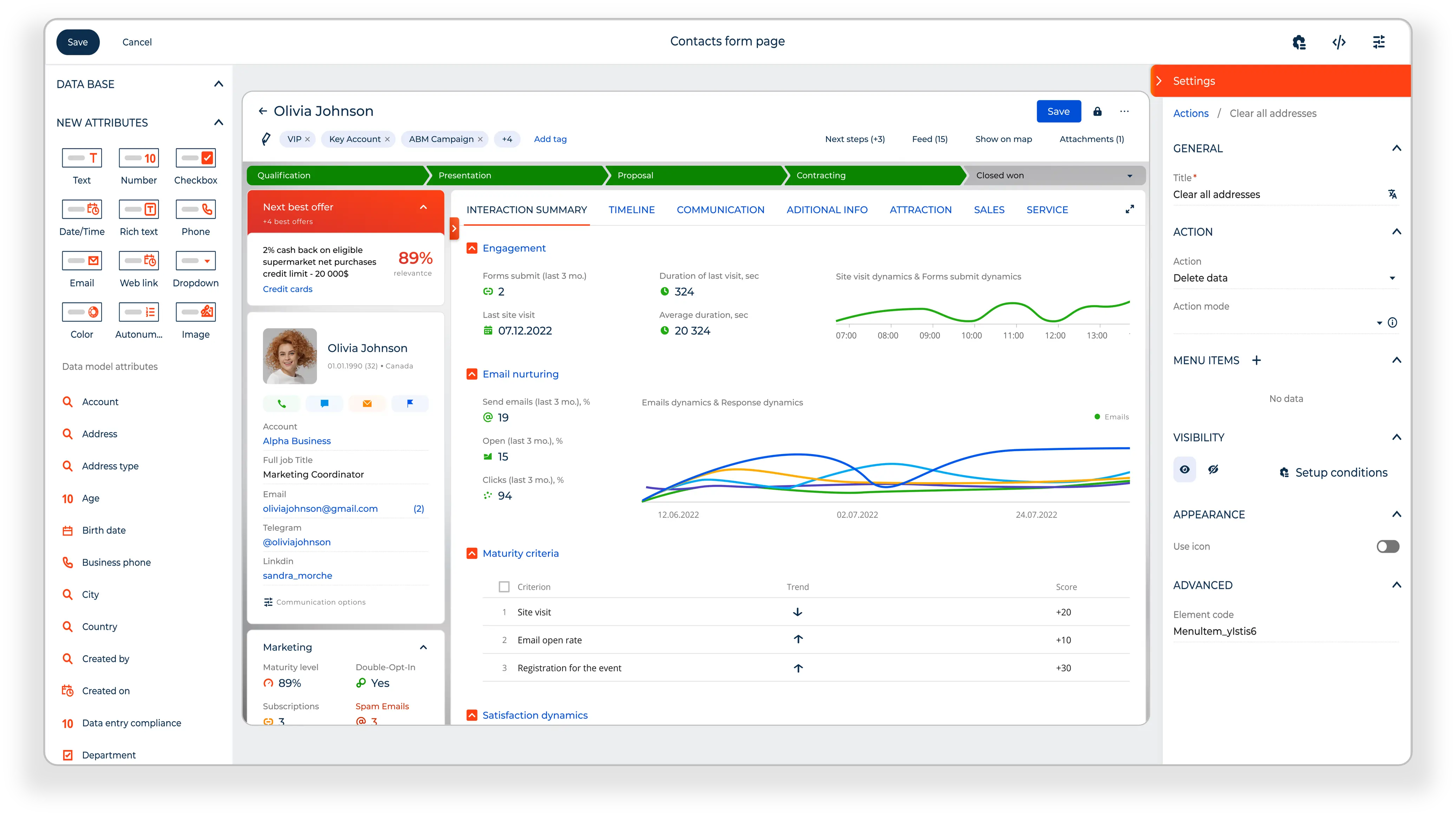The height and width of the screenshot is (816, 1456).
Task: Click the fullscreen expand icon near the Service tab
Action: [1130, 209]
